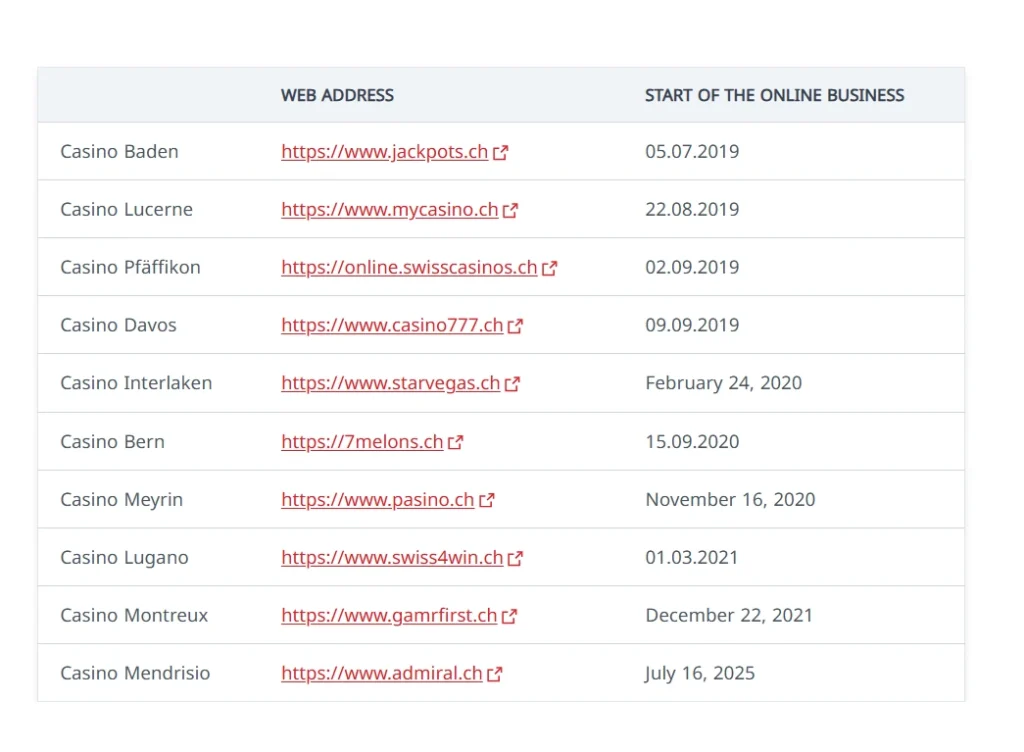Screen dimensions: 1024x752
Task: Click the swiss4win.ch hyperlink for Casino Lugano
Action: pyautogui.click(x=392, y=557)
